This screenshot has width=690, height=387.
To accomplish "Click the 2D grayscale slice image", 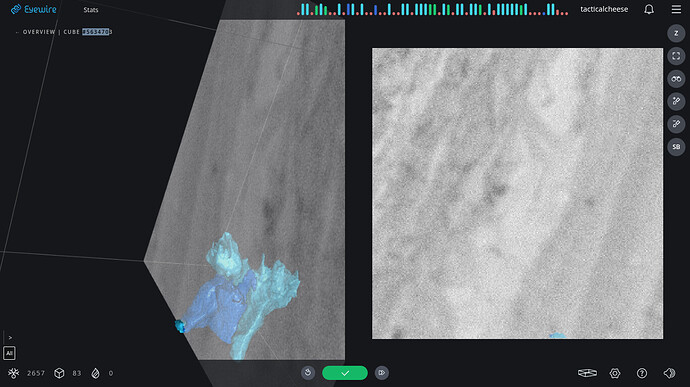I will tap(518, 193).
